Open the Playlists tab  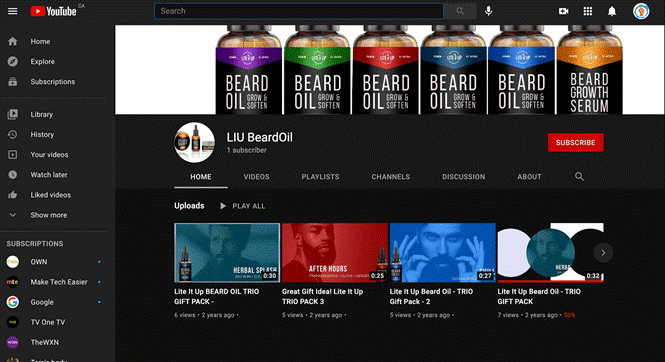[320, 177]
